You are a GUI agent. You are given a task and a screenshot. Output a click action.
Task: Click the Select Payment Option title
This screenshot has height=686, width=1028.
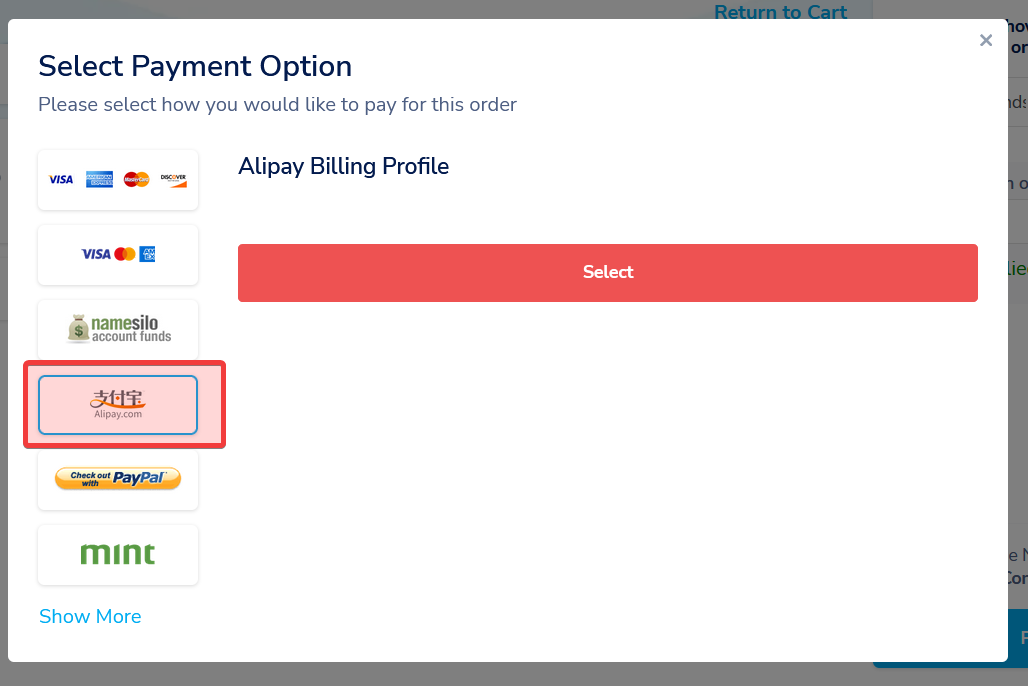tap(195, 67)
